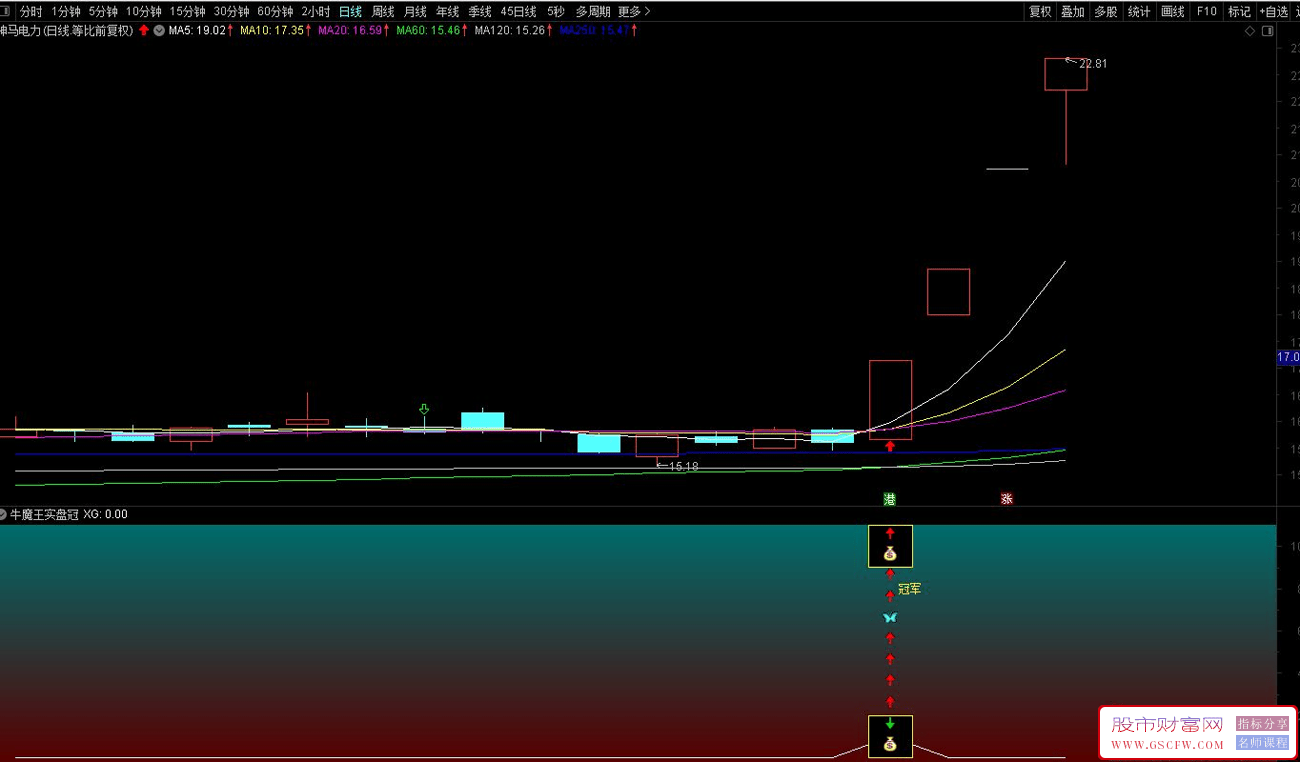This screenshot has height=762, width=1300.
Task: Select the 15分钟 period tab
Action: (188, 12)
